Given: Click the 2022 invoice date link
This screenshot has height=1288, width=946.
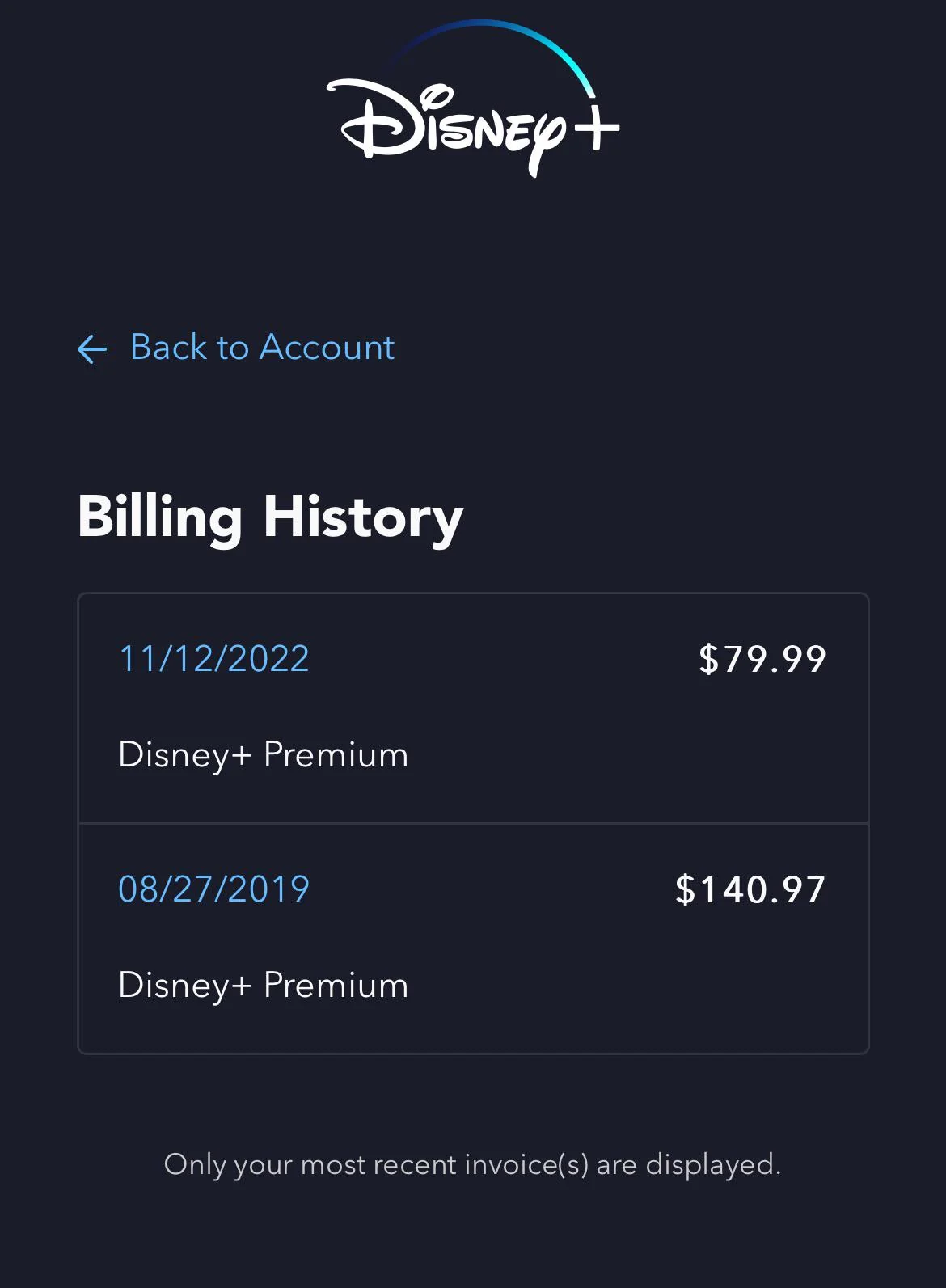Looking at the screenshot, I should [213, 659].
